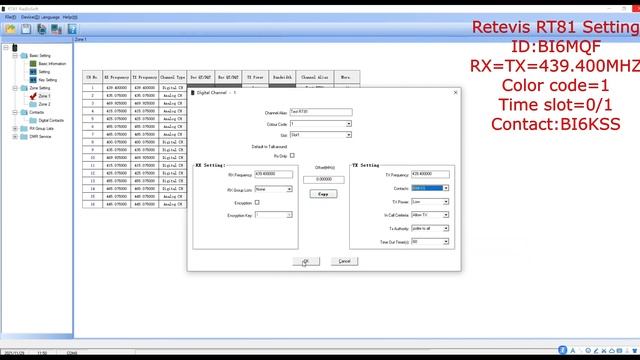640x360 pixels.
Task: Open the Slot dropdown
Action: point(349,135)
